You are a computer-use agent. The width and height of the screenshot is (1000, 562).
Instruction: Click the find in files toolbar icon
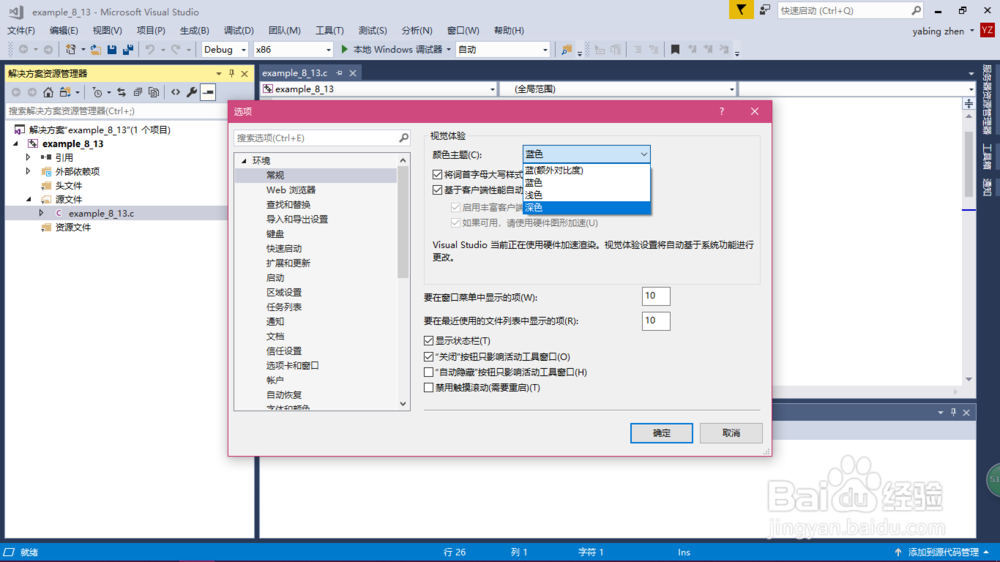[566, 49]
